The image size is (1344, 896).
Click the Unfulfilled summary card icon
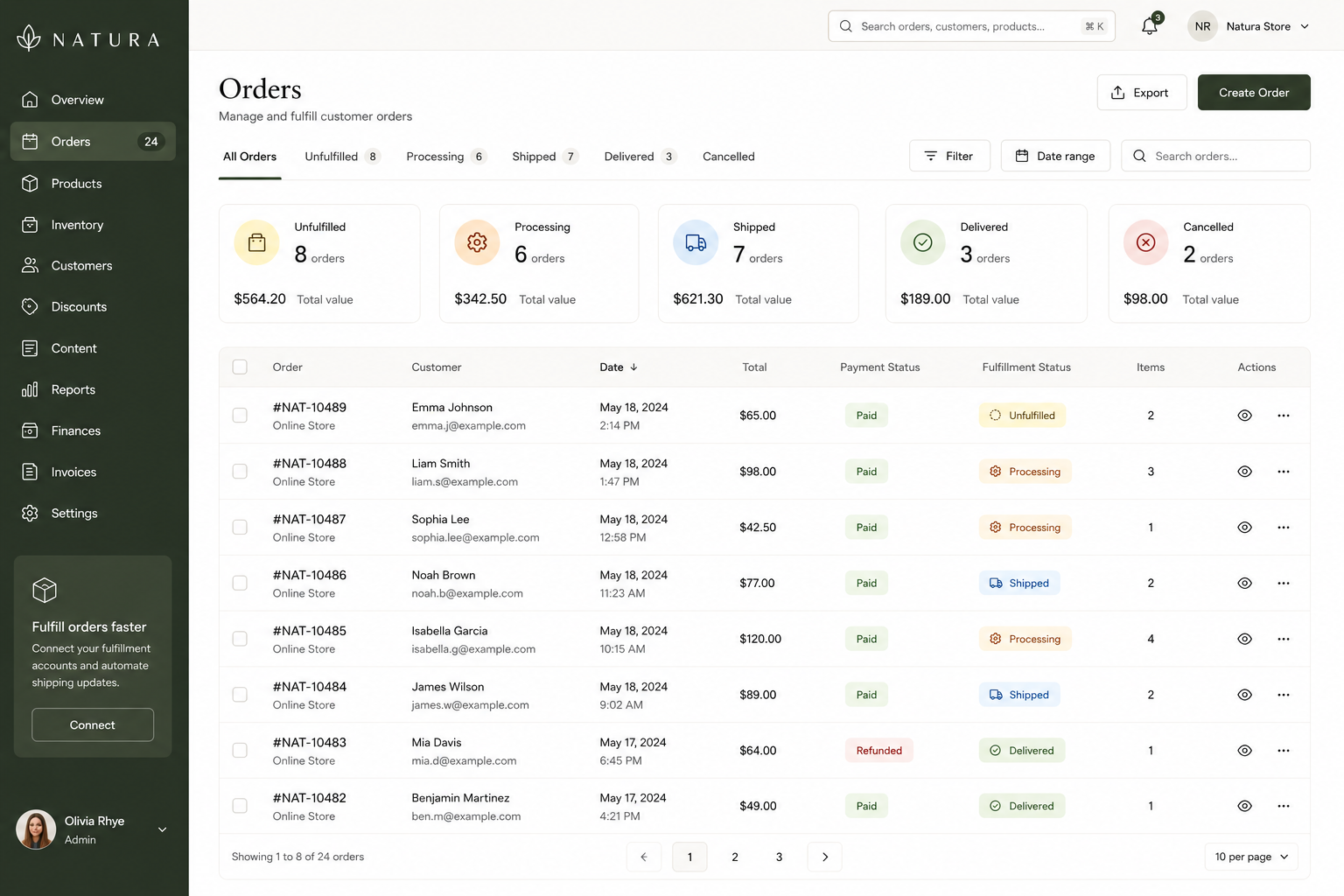coord(256,242)
